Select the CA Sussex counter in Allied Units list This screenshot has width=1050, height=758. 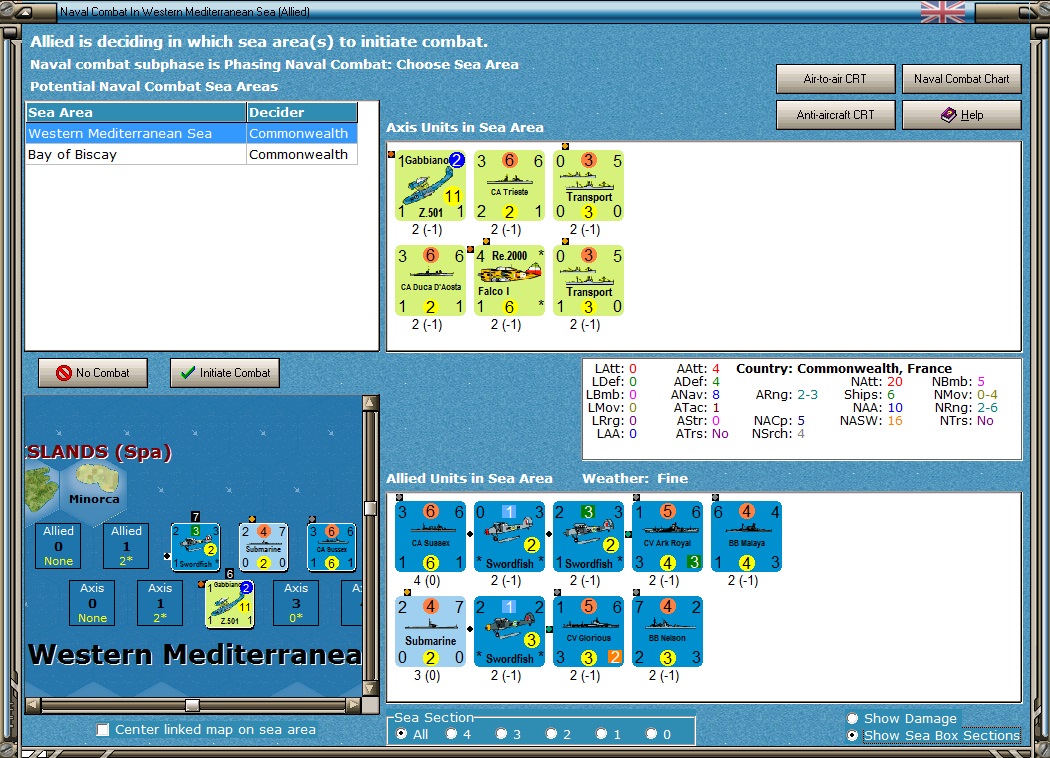430,536
